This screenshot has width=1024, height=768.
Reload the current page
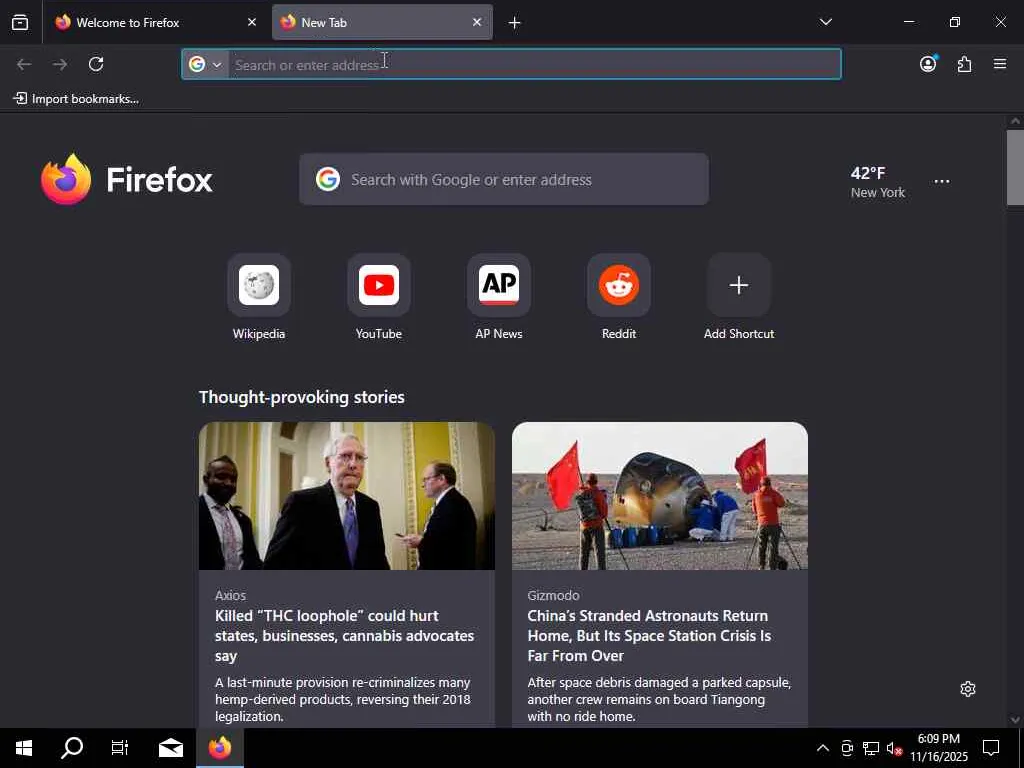tap(96, 64)
